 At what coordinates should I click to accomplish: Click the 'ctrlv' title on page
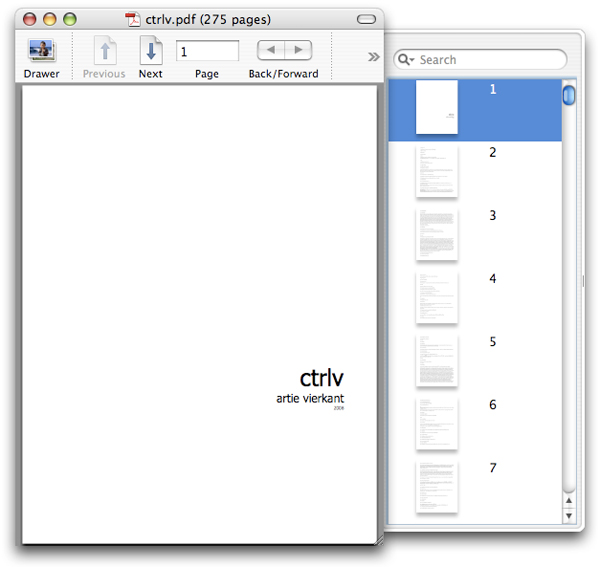(321, 378)
